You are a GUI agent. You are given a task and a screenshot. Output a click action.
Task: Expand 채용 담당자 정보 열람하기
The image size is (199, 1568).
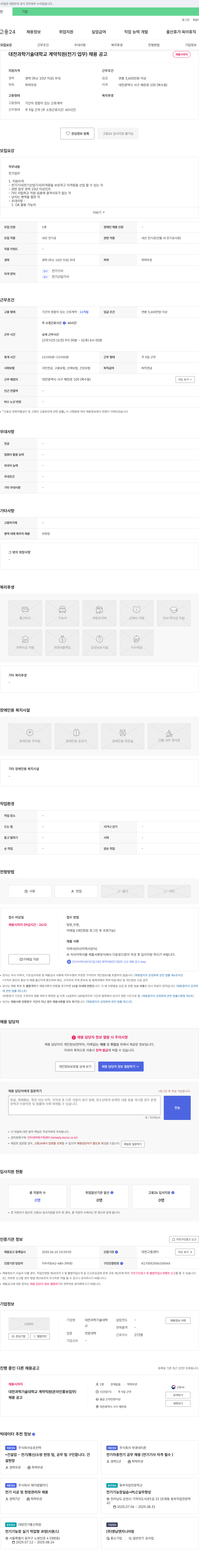(x=120, y=1067)
